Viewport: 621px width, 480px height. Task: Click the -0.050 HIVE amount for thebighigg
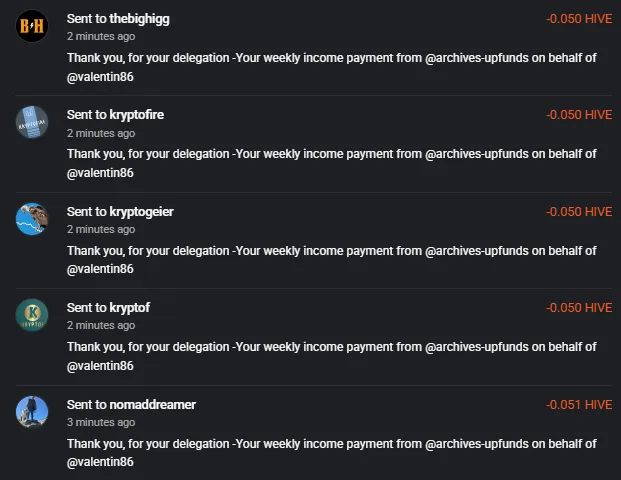click(x=579, y=19)
